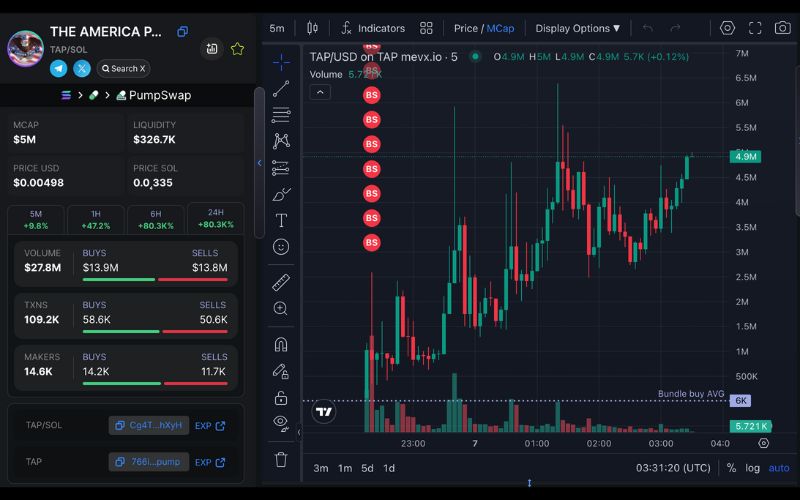The width and height of the screenshot is (800, 500).
Task: Open the chart settings hexagon icon
Action: [727, 28]
